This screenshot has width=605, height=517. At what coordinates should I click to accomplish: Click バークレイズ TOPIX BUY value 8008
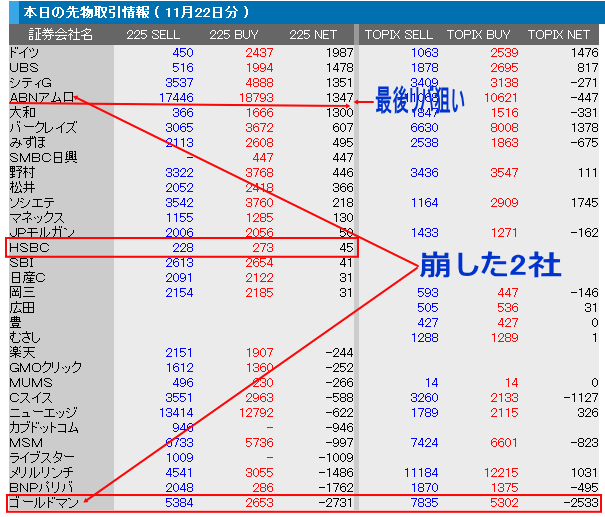(x=504, y=128)
